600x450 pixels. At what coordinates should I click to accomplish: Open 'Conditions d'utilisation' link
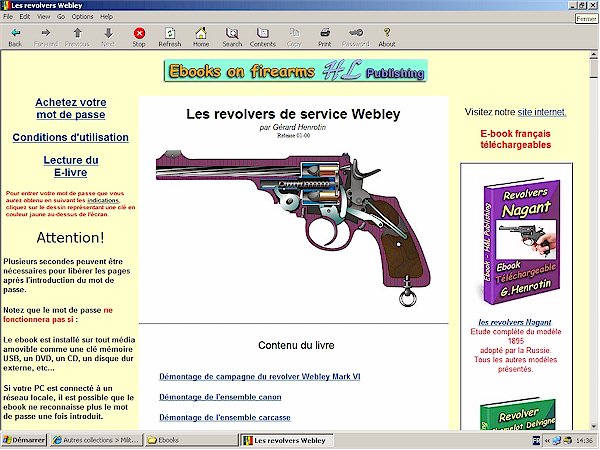[70, 137]
